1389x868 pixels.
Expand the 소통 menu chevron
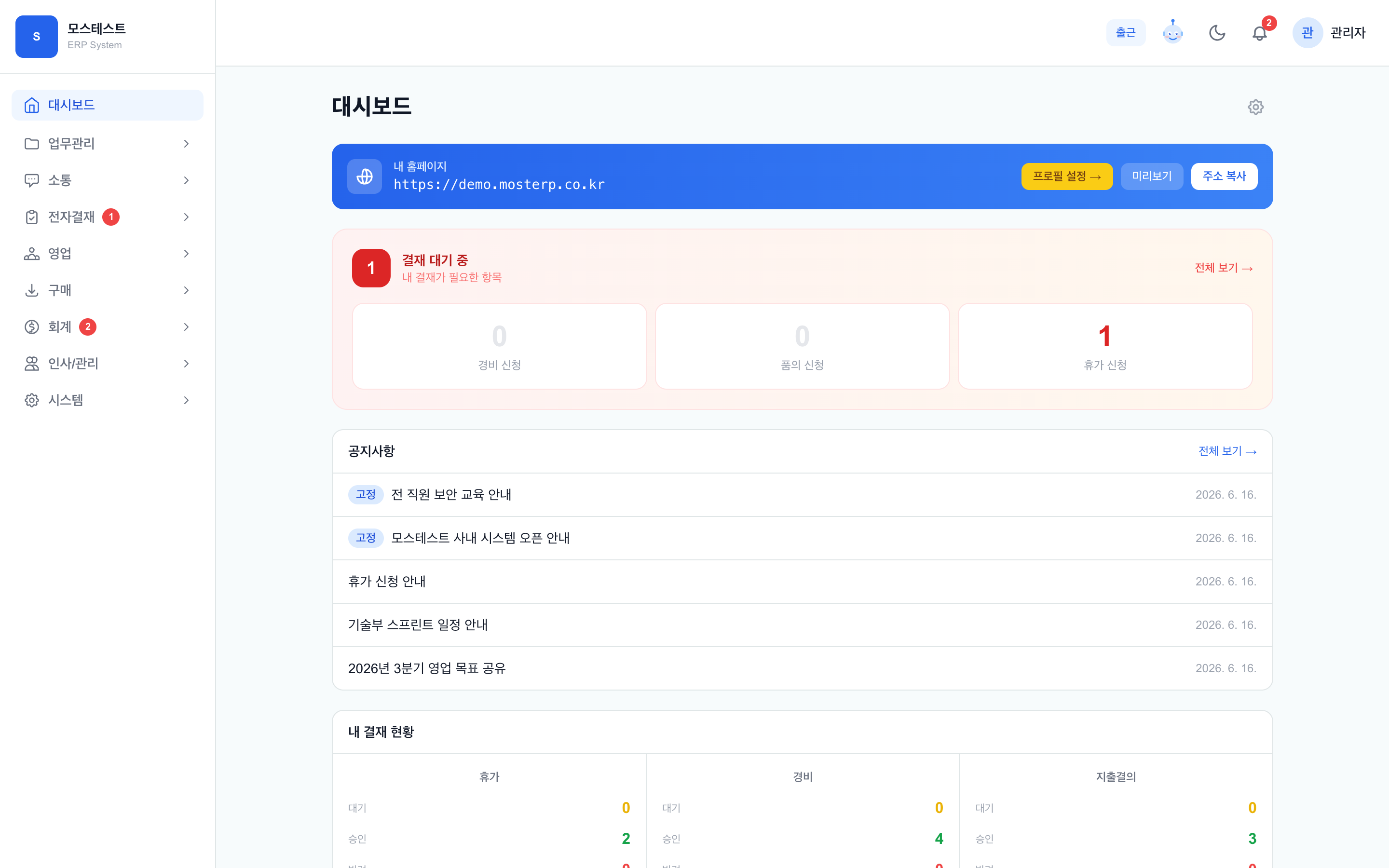186,180
